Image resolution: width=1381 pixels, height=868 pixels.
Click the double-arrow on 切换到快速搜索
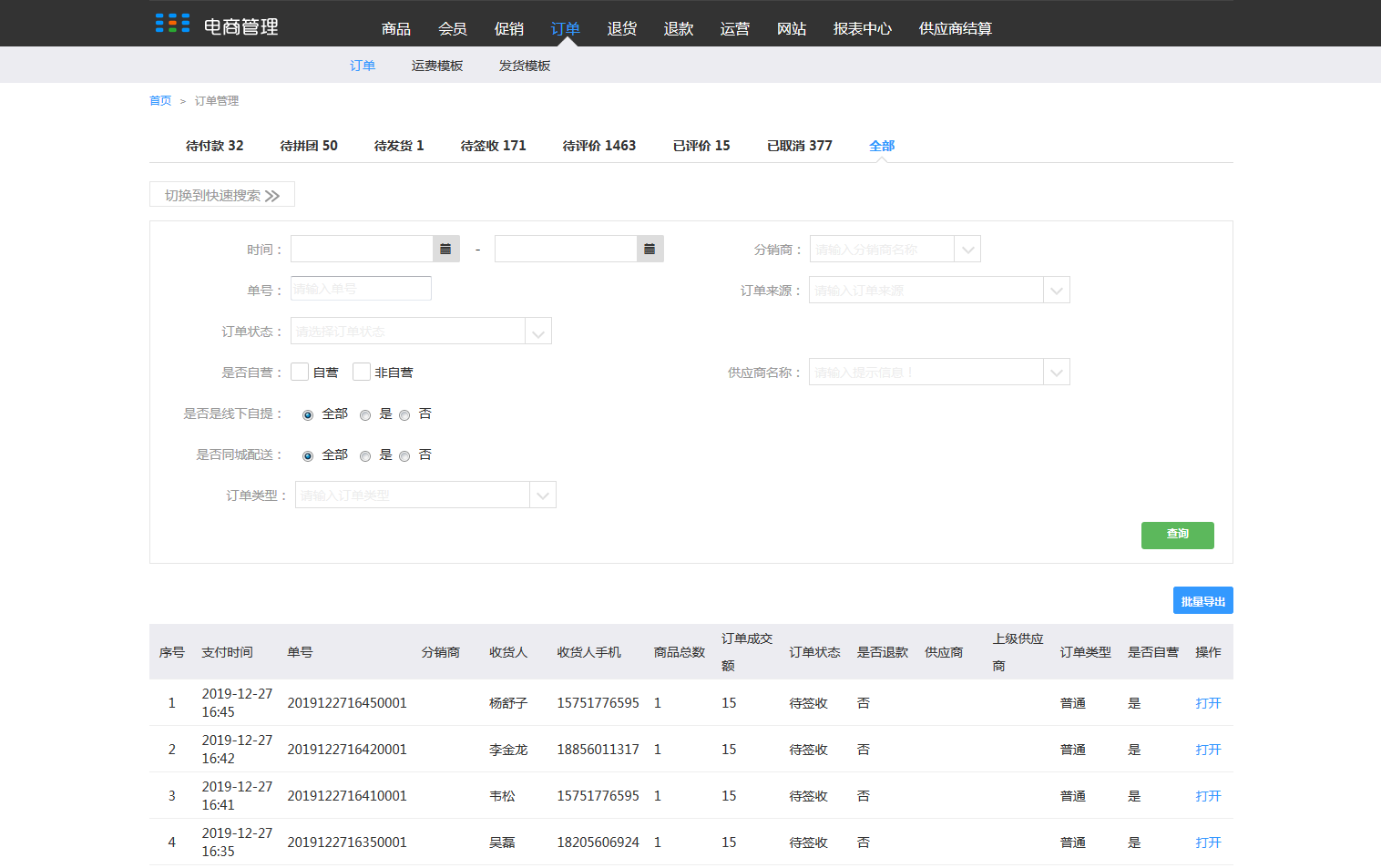[272, 196]
